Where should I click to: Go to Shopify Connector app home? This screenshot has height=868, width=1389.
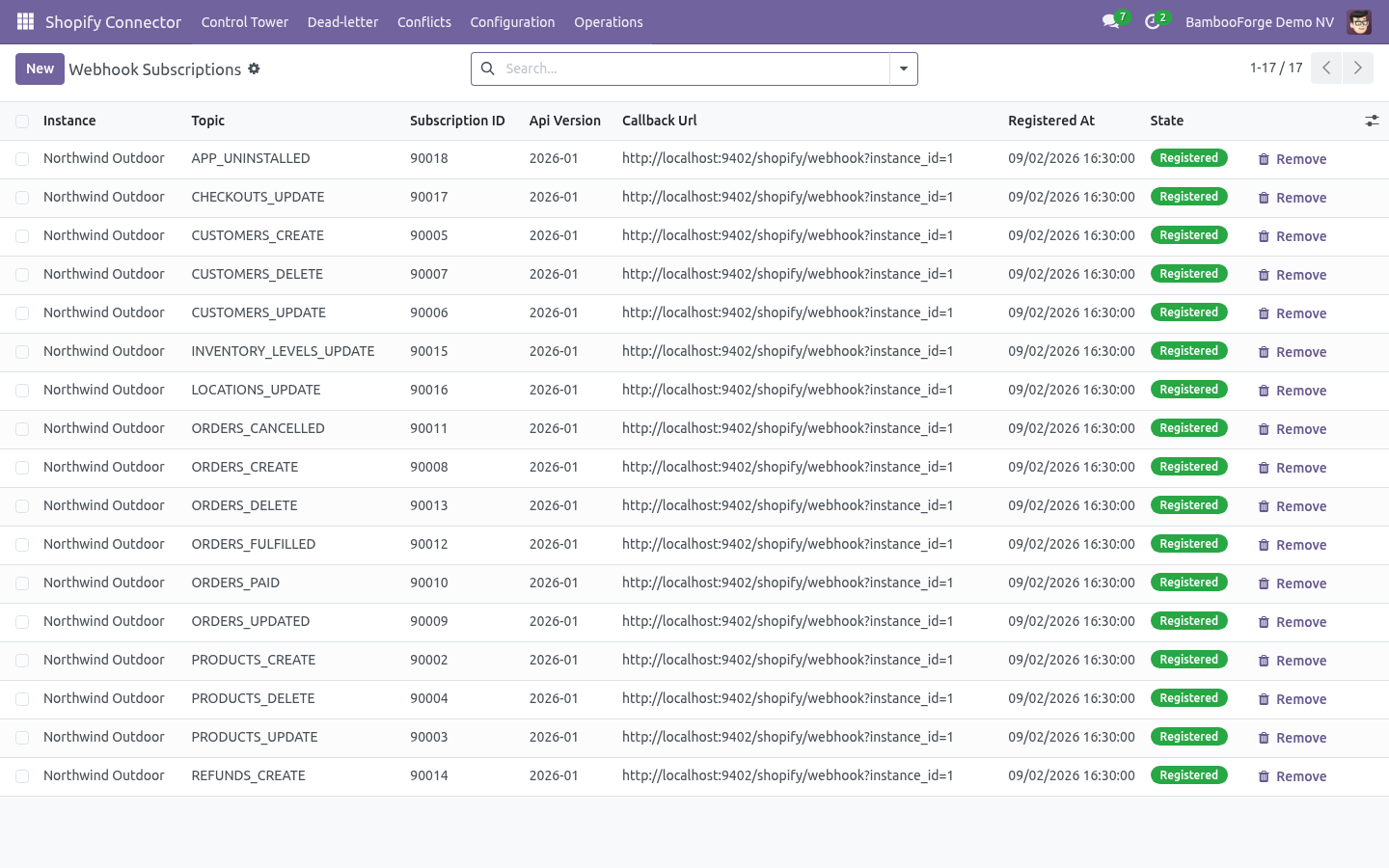[113, 22]
